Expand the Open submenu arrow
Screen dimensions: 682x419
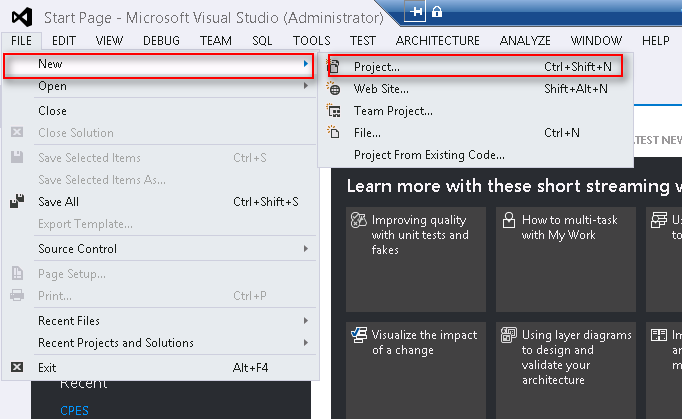tap(306, 87)
